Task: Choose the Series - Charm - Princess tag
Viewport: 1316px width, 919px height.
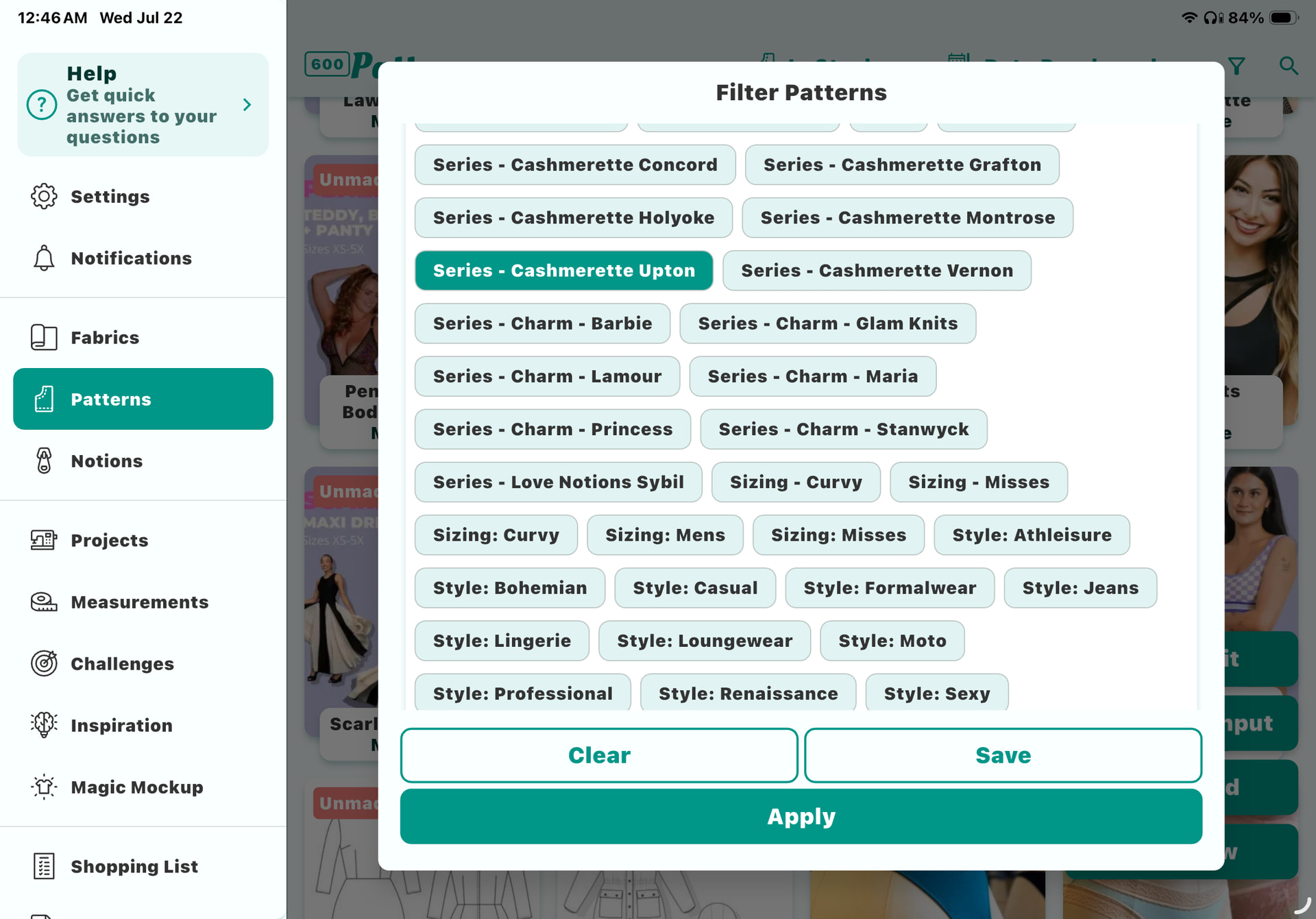Action: pos(553,429)
